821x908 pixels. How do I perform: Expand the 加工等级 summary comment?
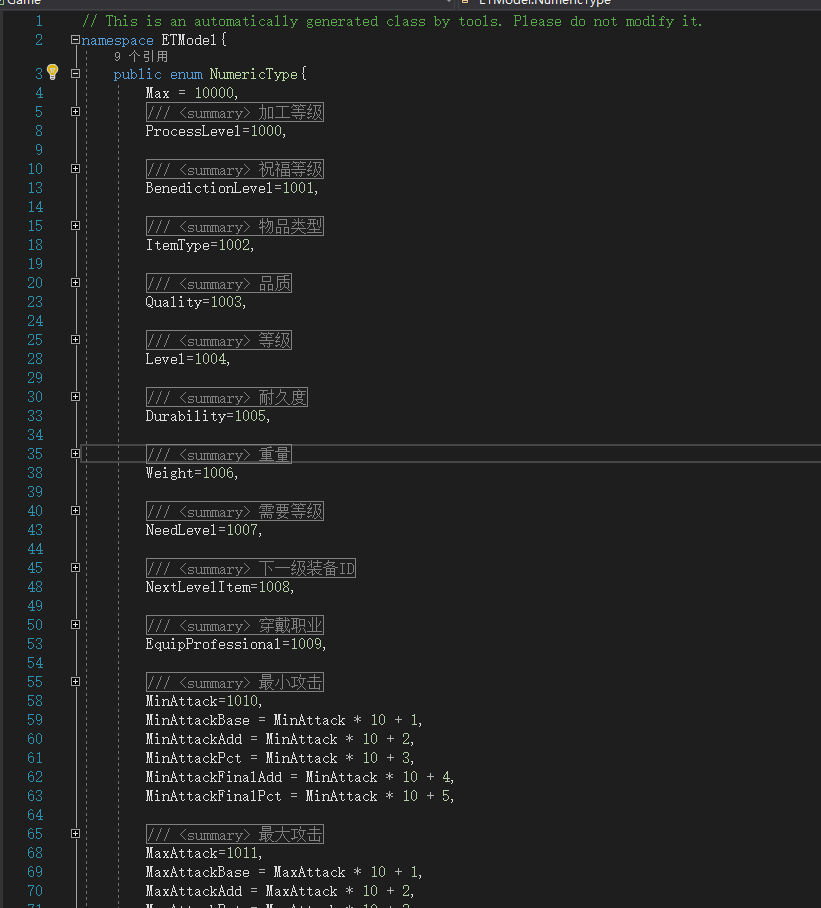pyautogui.click(x=75, y=112)
